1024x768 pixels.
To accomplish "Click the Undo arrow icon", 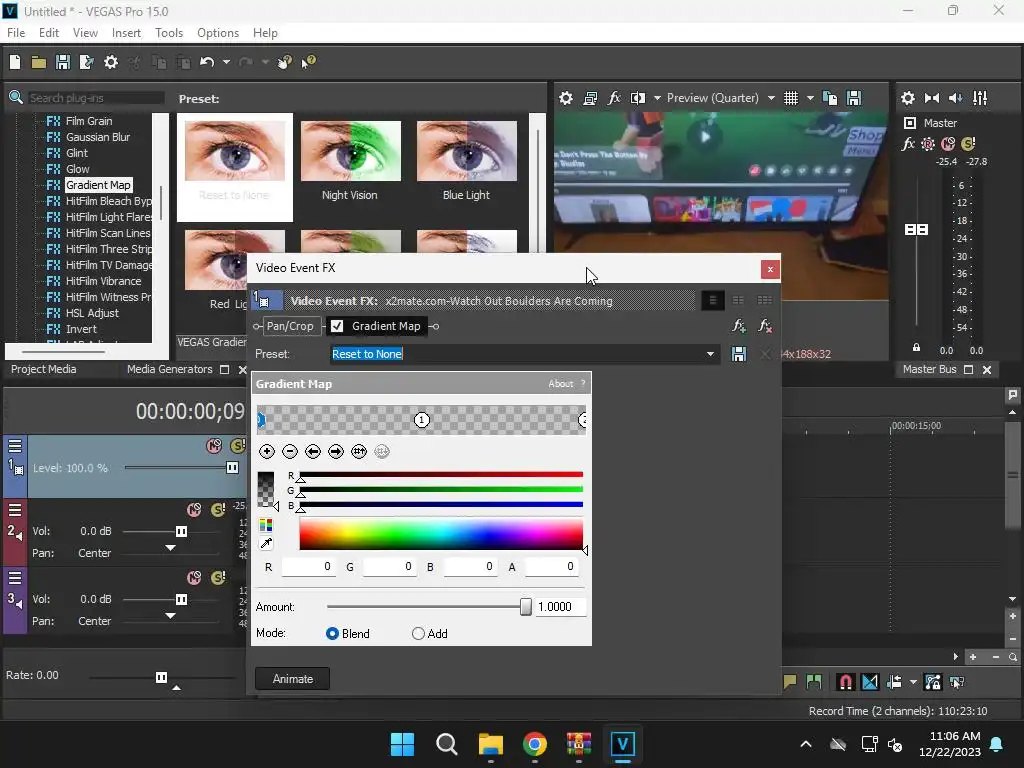I will point(207,62).
